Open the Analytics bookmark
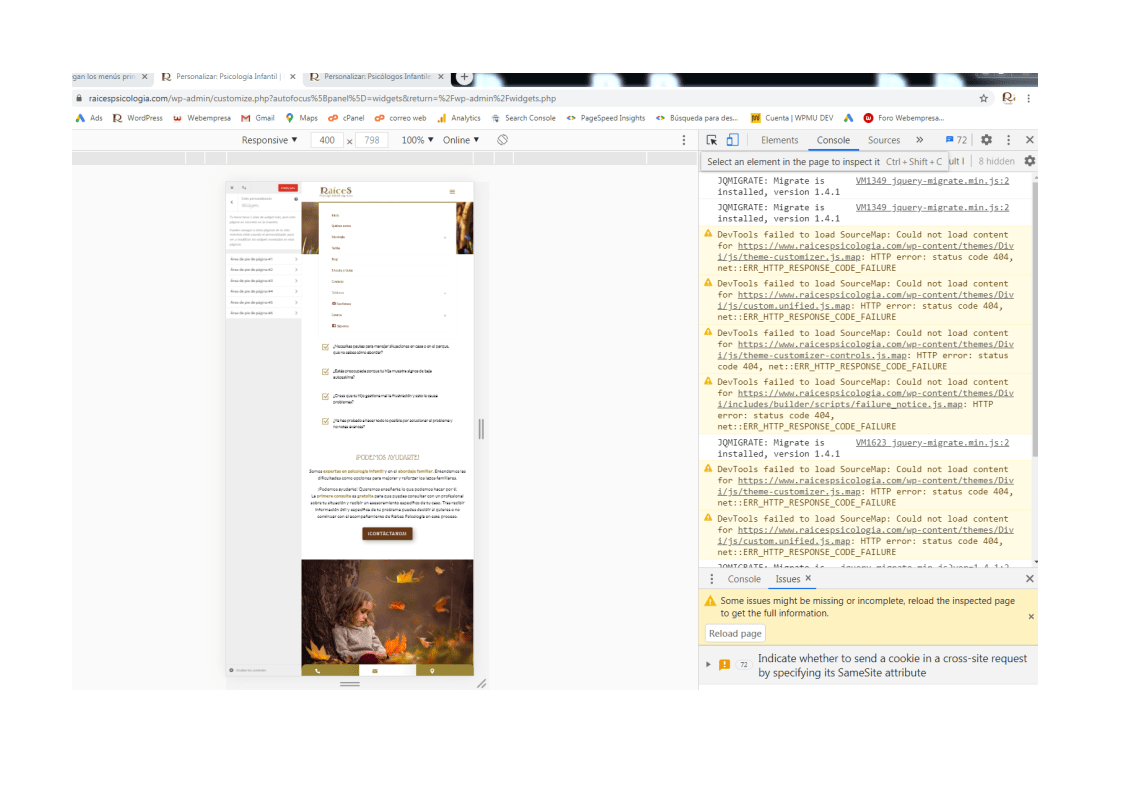This screenshot has width=1122, height=793. [459, 118]
